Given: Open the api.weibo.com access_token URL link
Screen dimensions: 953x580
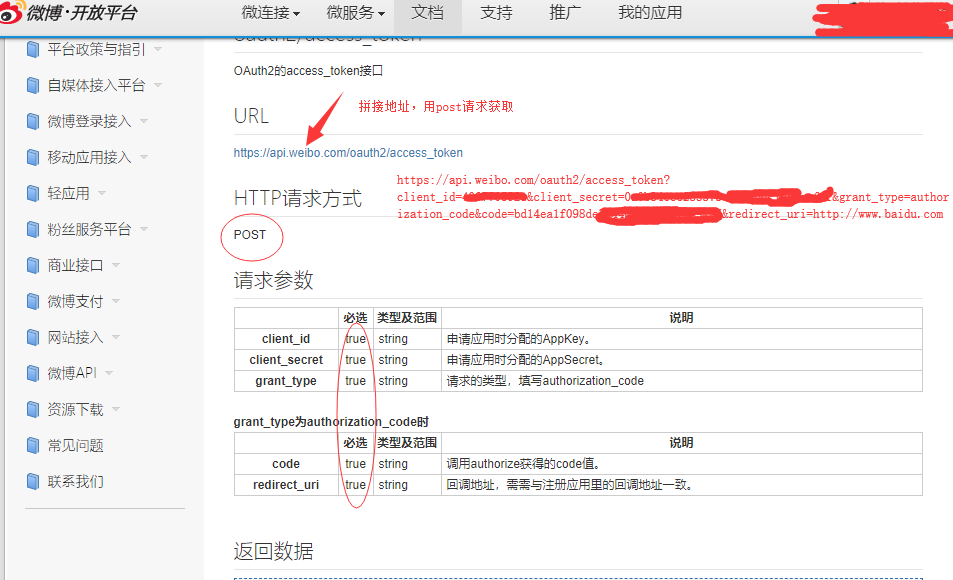Looking at the screenshot, I should click(x=348, y=153).
